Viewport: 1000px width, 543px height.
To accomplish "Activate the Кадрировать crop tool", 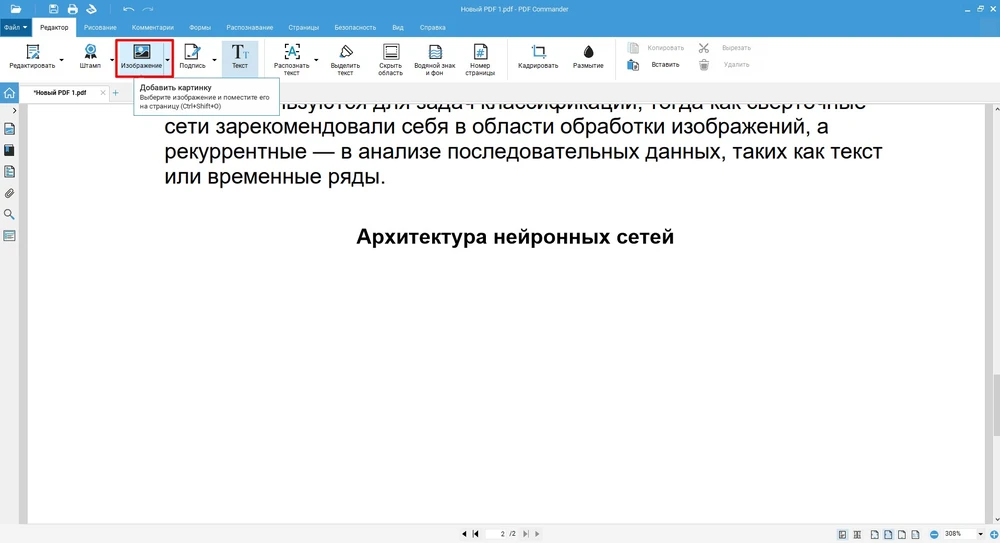I will pyautogui.click(x=538, y=56).
